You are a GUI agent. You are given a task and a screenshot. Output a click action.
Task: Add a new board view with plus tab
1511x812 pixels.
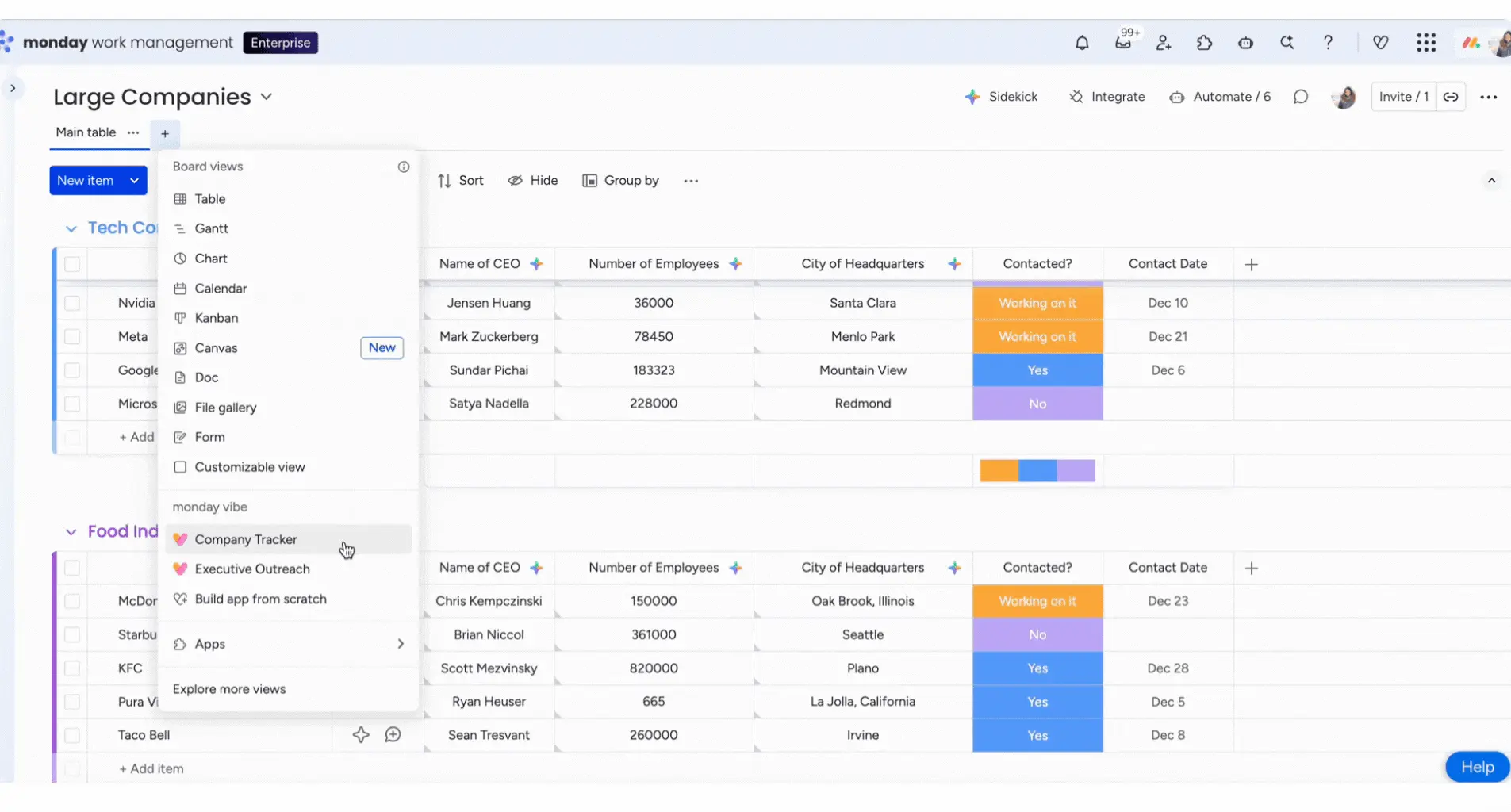point(165,133)
